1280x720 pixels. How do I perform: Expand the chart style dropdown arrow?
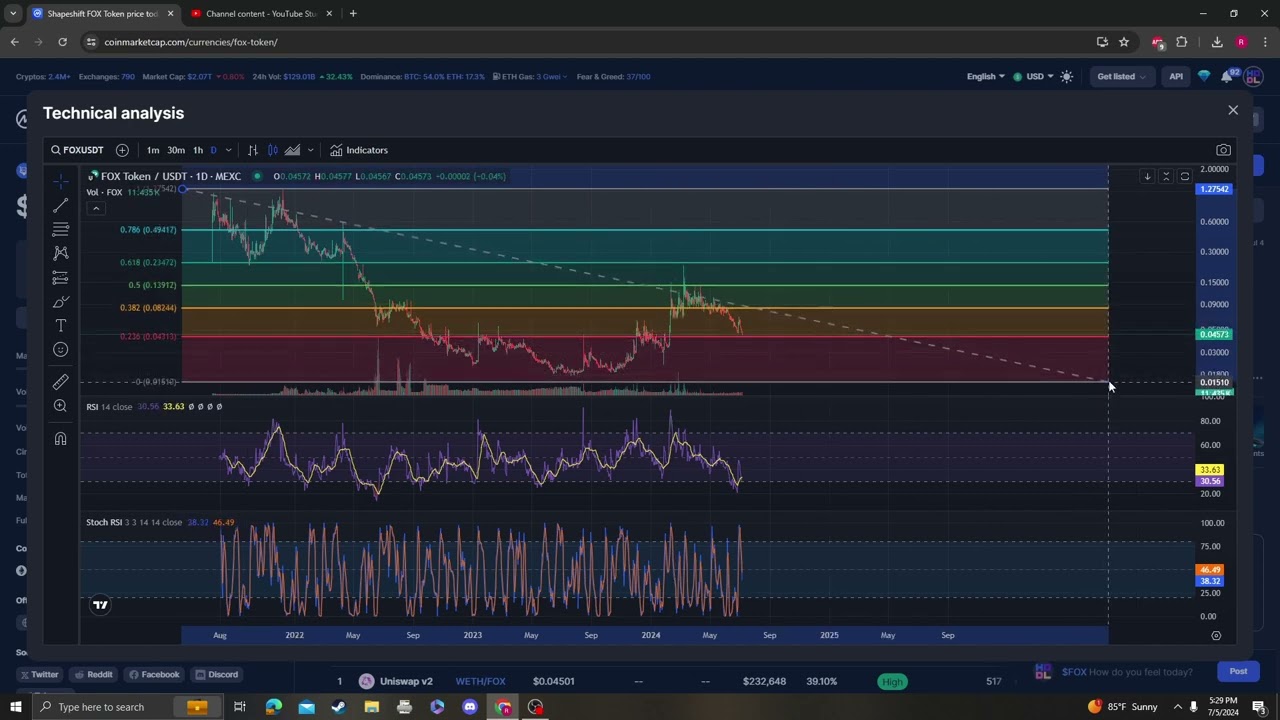[x=310, y=150]
